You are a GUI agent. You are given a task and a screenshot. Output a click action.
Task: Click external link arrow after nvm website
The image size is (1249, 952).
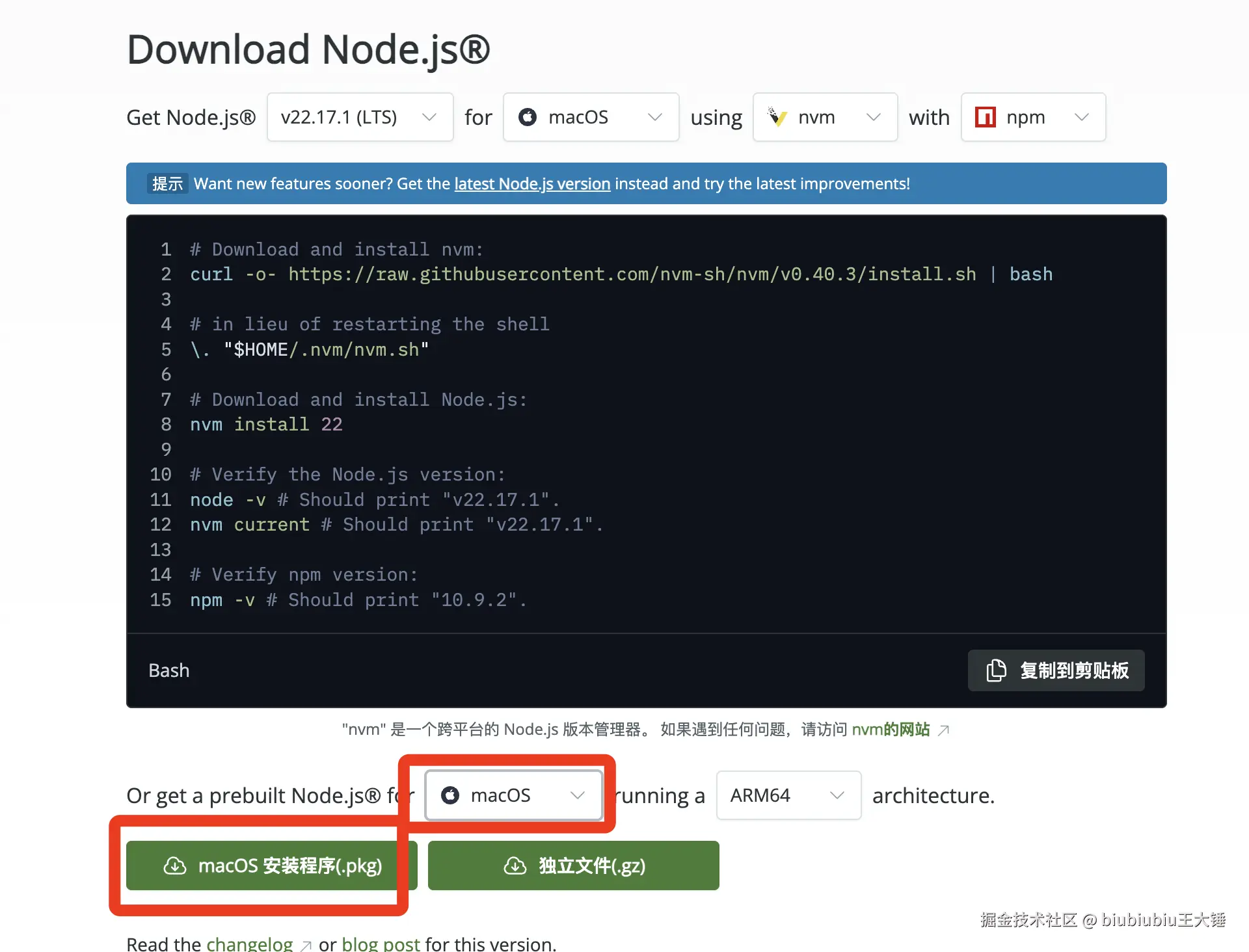click(x=944, y=730)
